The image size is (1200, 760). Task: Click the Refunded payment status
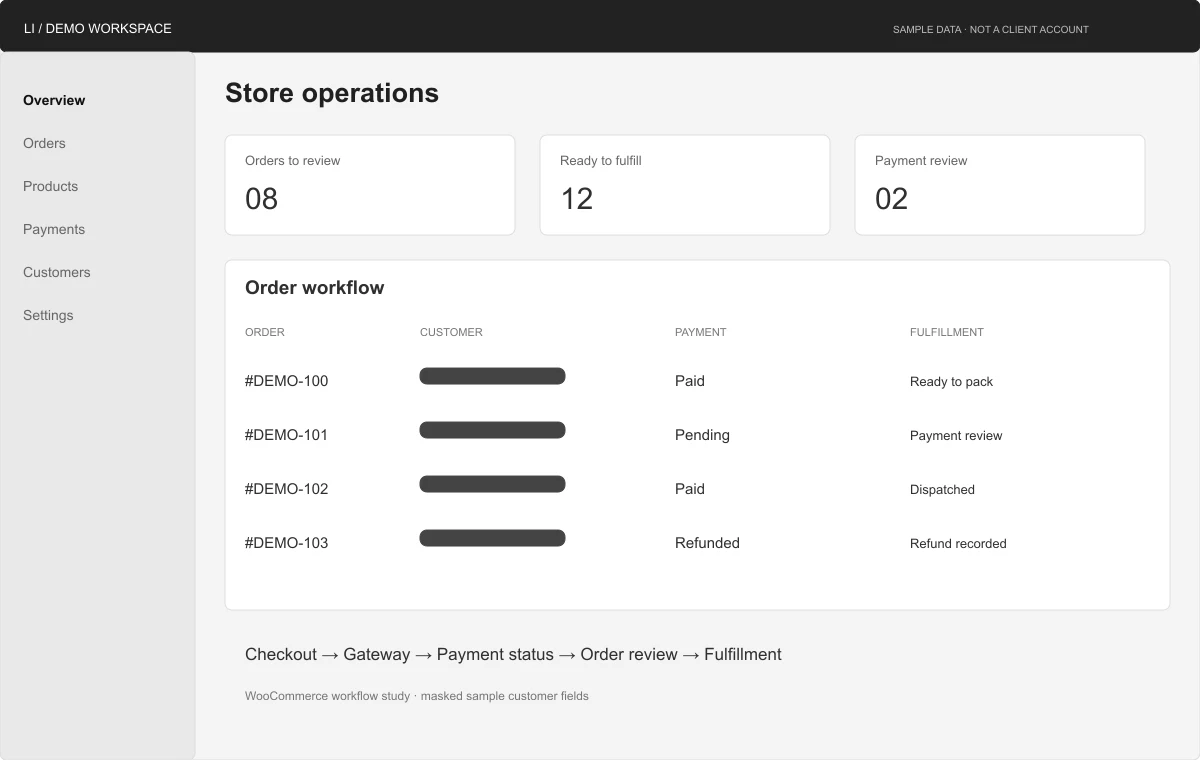pos(707,543)
